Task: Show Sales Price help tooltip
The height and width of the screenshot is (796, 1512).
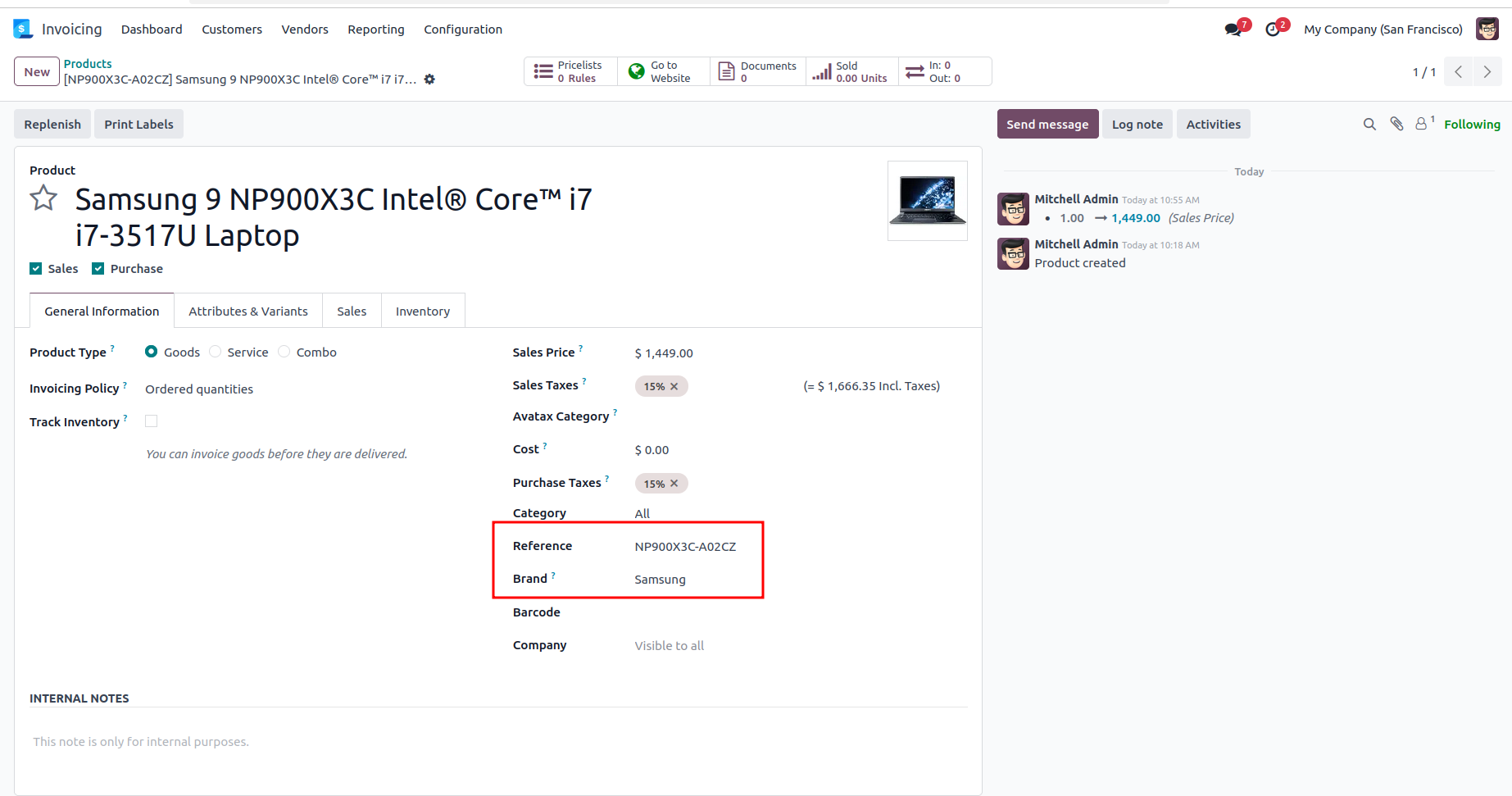Action: (x=581, y=348)
